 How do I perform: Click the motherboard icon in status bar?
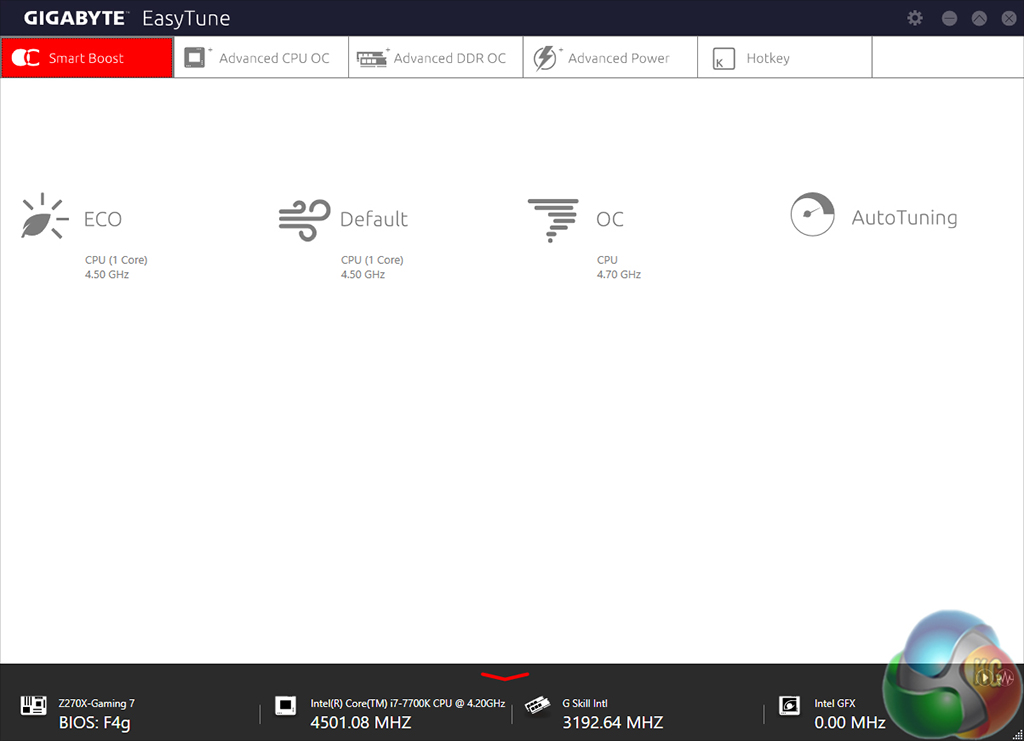pos(33,705)
